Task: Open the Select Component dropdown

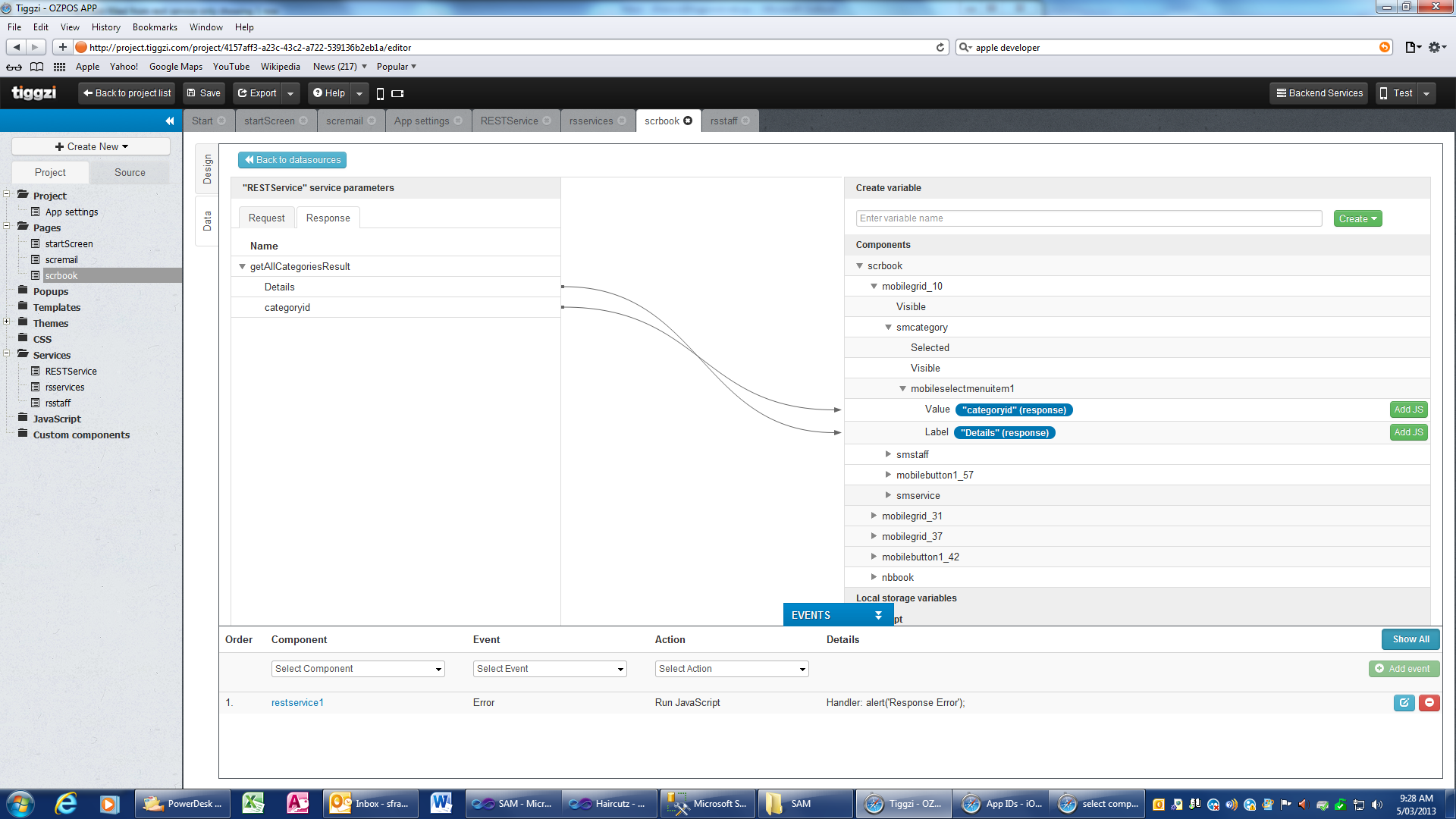Action: coord(358,669)
